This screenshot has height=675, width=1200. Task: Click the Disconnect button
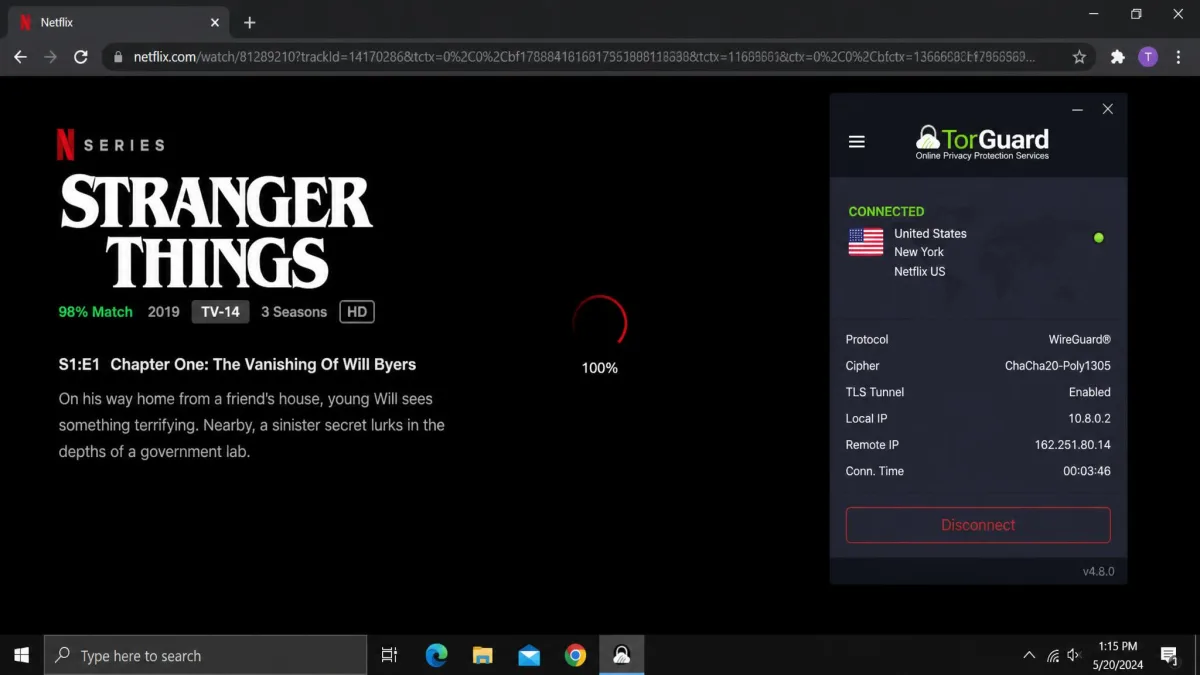(x=978, y=525)
